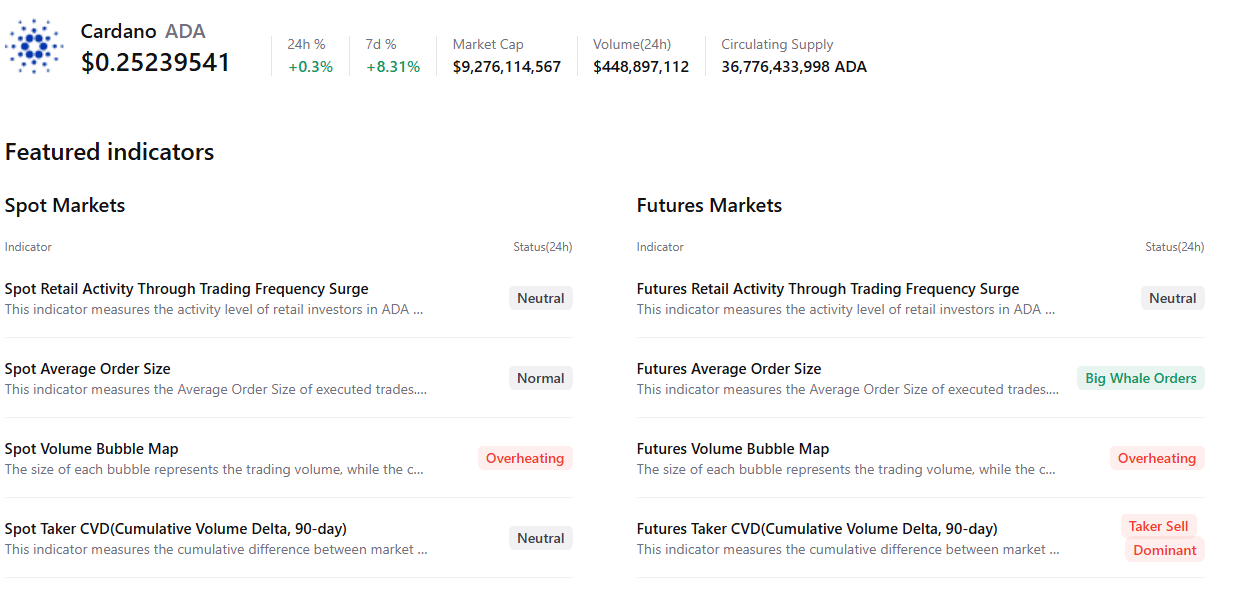Click Status(24h) column header under Spot Markets

click(x=543, y=247)
